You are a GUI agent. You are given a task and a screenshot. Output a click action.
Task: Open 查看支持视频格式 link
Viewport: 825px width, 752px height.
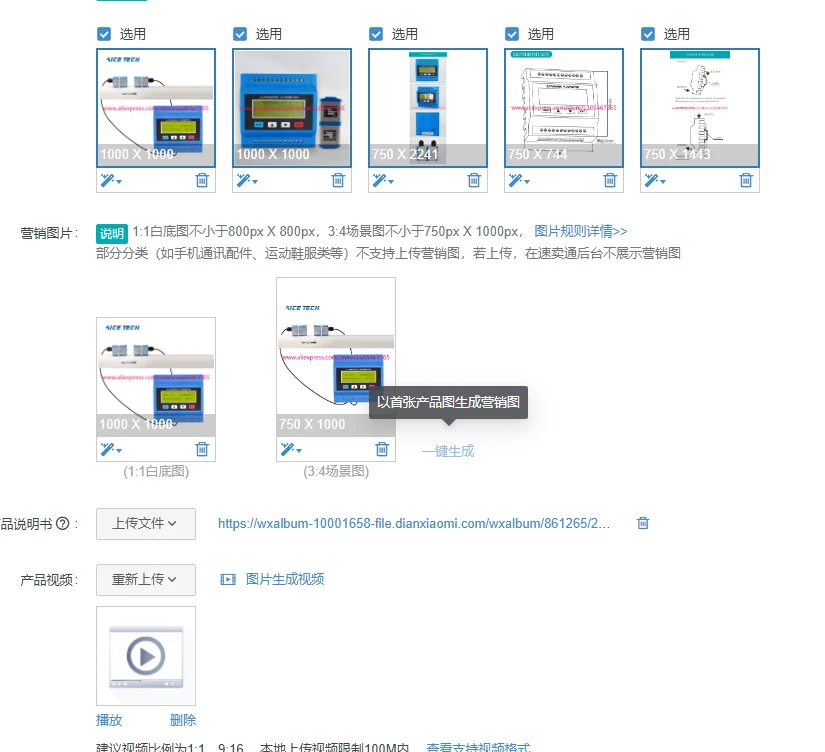click(478, 747)
